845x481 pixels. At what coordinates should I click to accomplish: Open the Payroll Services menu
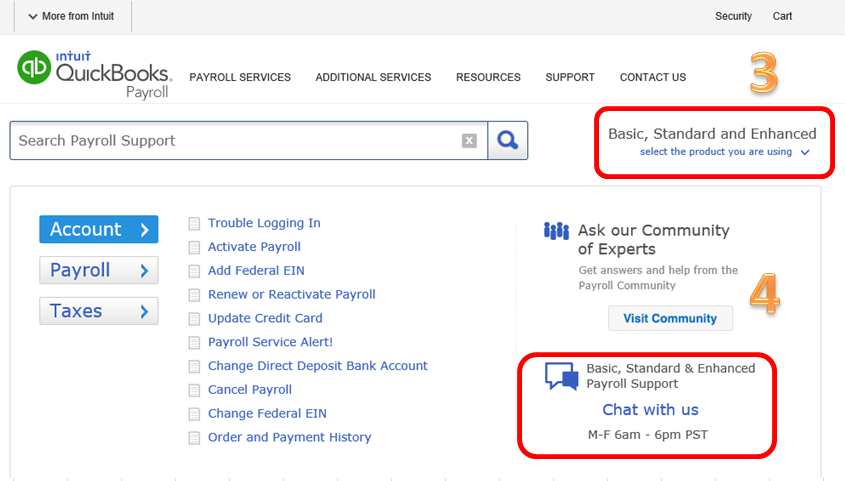[240, 77]
